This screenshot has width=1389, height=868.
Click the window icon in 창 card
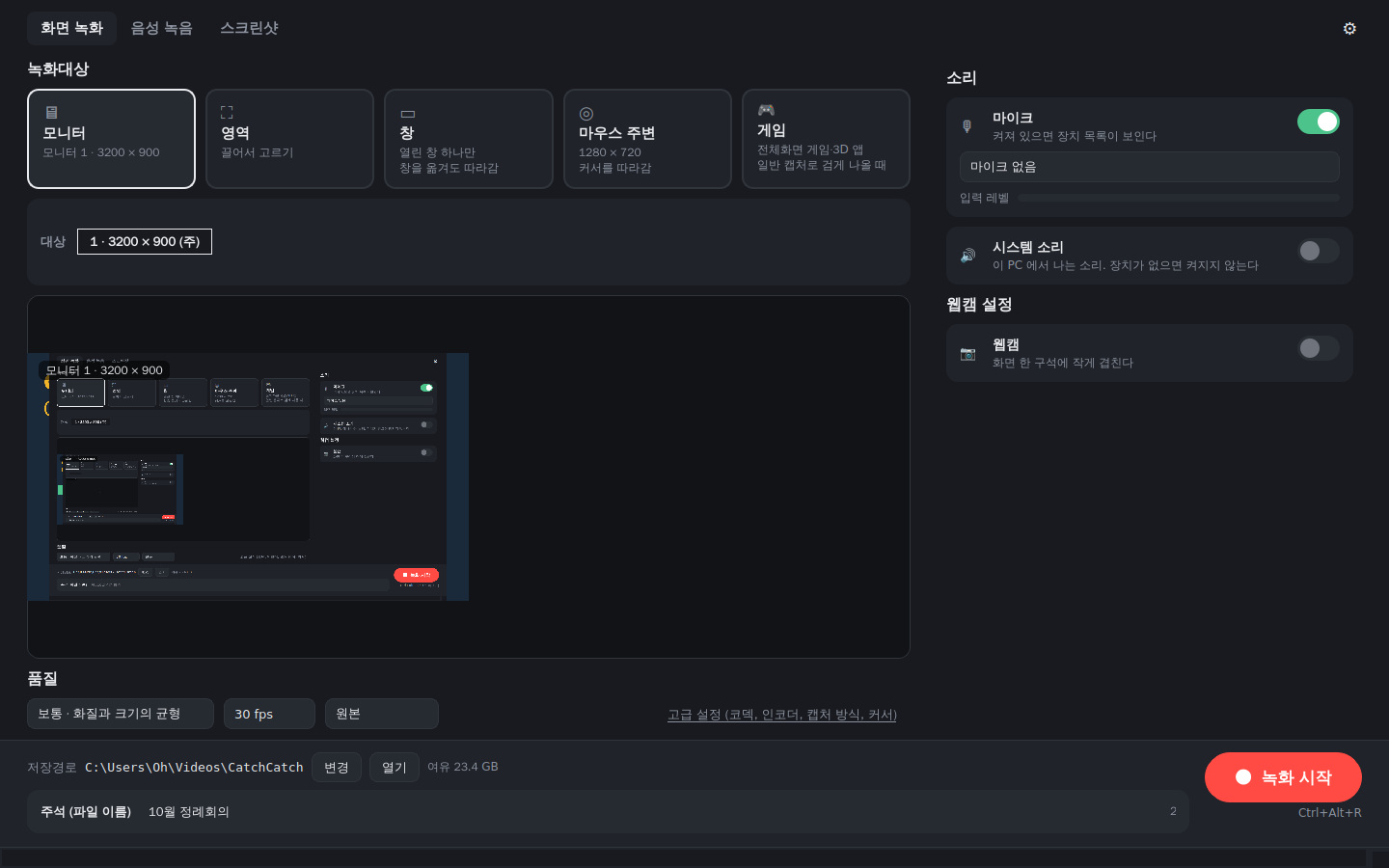click(x=407, y=113)
